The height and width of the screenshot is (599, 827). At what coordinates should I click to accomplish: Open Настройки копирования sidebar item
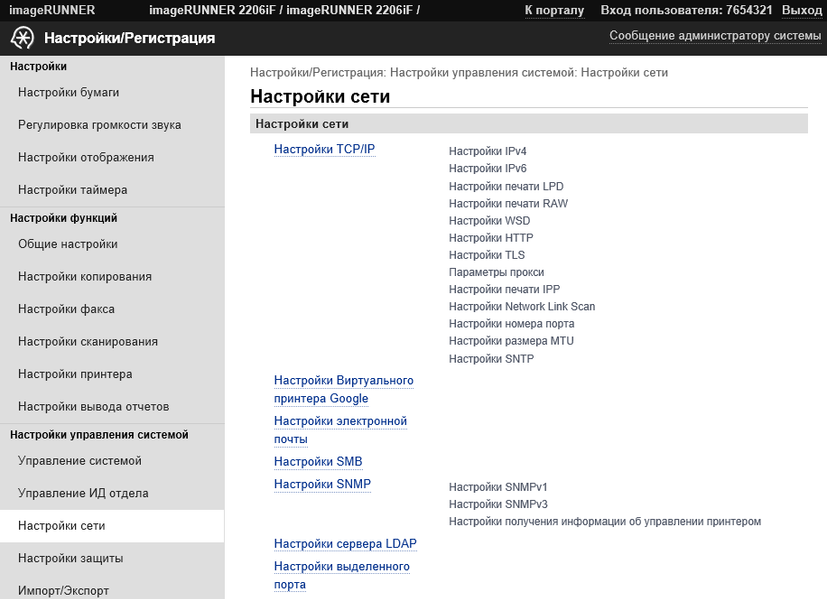click(85, 277)
